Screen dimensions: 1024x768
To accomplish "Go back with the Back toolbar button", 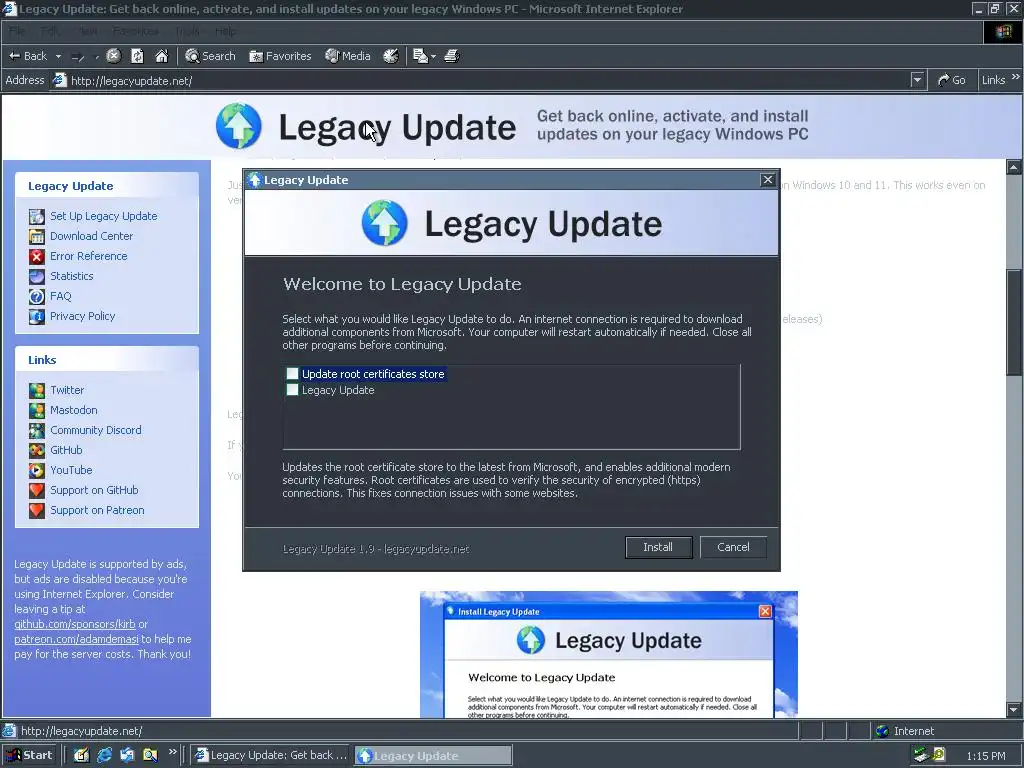I will (27, 56).
